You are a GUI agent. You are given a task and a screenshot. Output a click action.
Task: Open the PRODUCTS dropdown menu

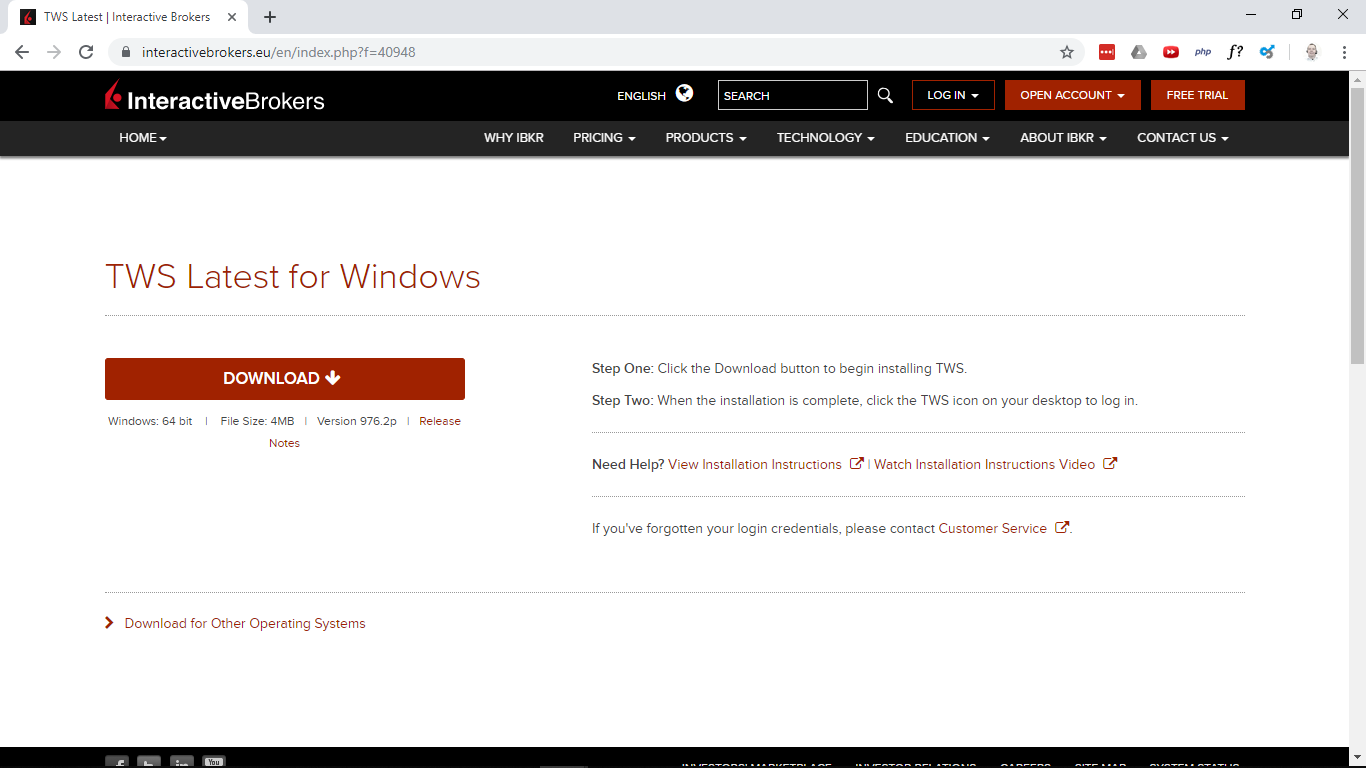tap(706, 138)
